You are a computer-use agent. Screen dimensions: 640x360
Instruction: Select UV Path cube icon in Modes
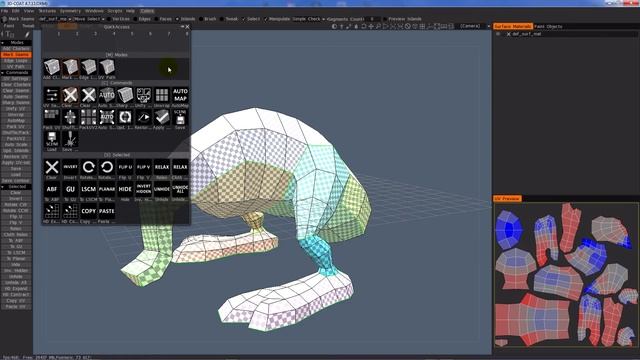[x=107, y=67]
